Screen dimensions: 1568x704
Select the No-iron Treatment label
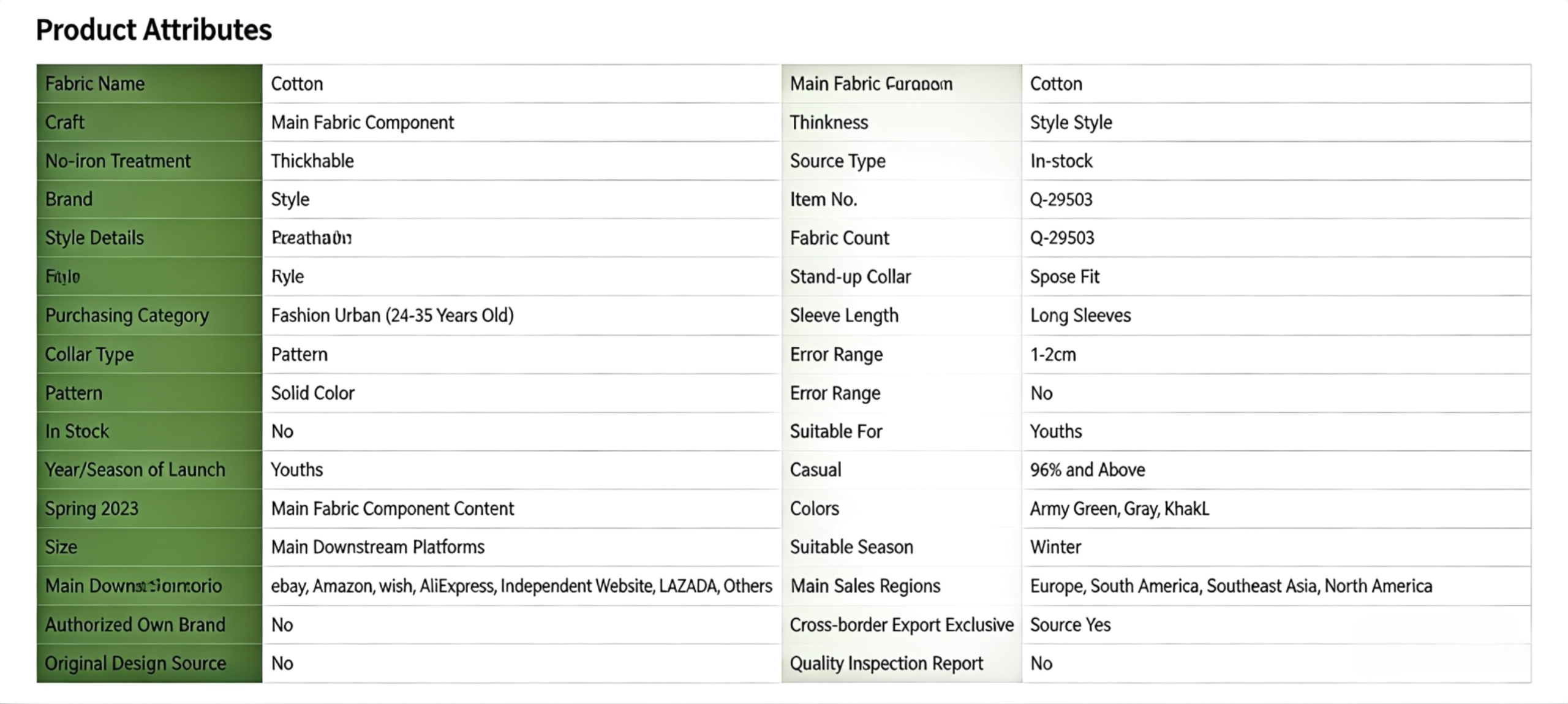[x=118, y=161]
